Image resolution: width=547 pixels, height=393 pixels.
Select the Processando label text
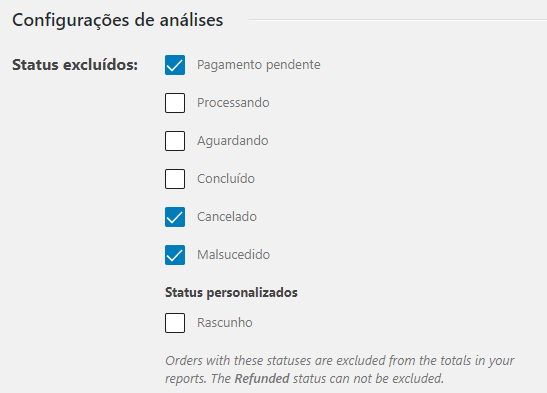[x=233, y=103]
